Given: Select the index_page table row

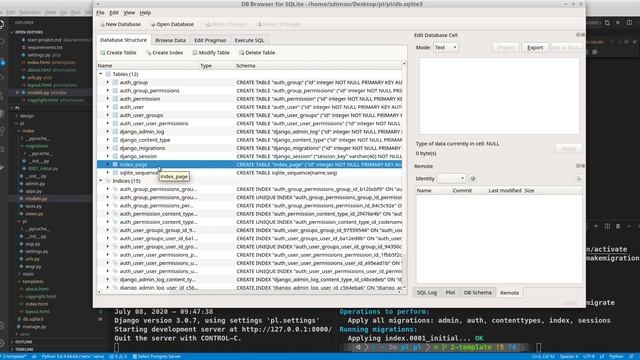Looking at the screenshot, I should [x=249, y=164].
